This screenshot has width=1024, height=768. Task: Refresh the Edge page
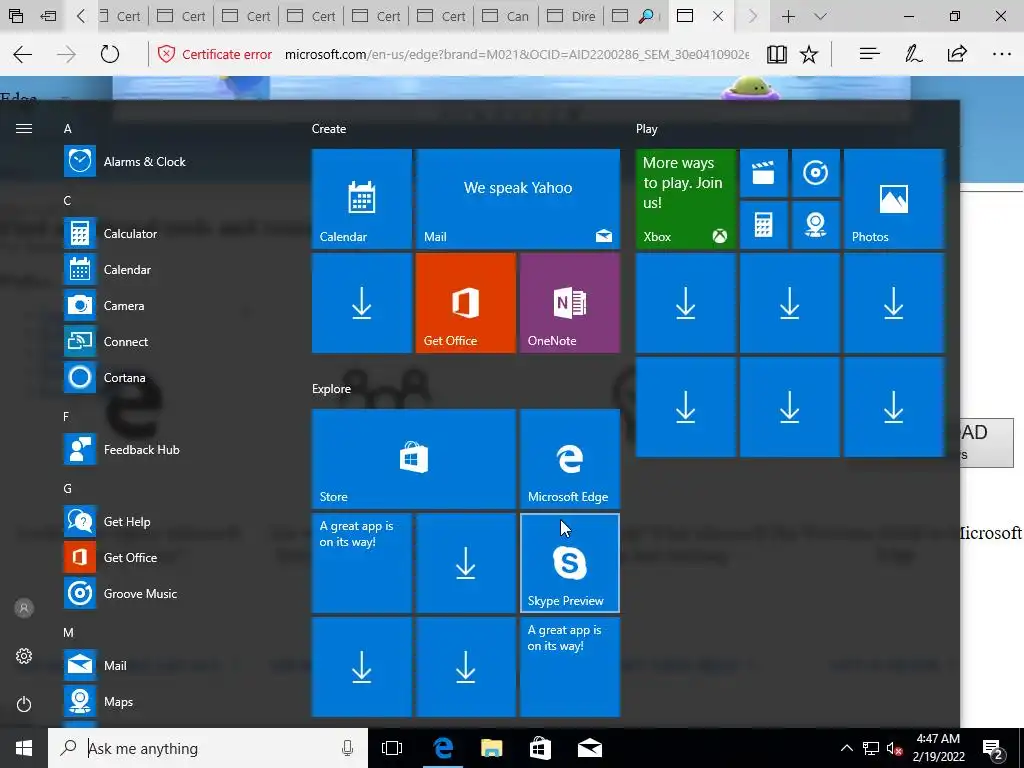(x=110, y=54)
